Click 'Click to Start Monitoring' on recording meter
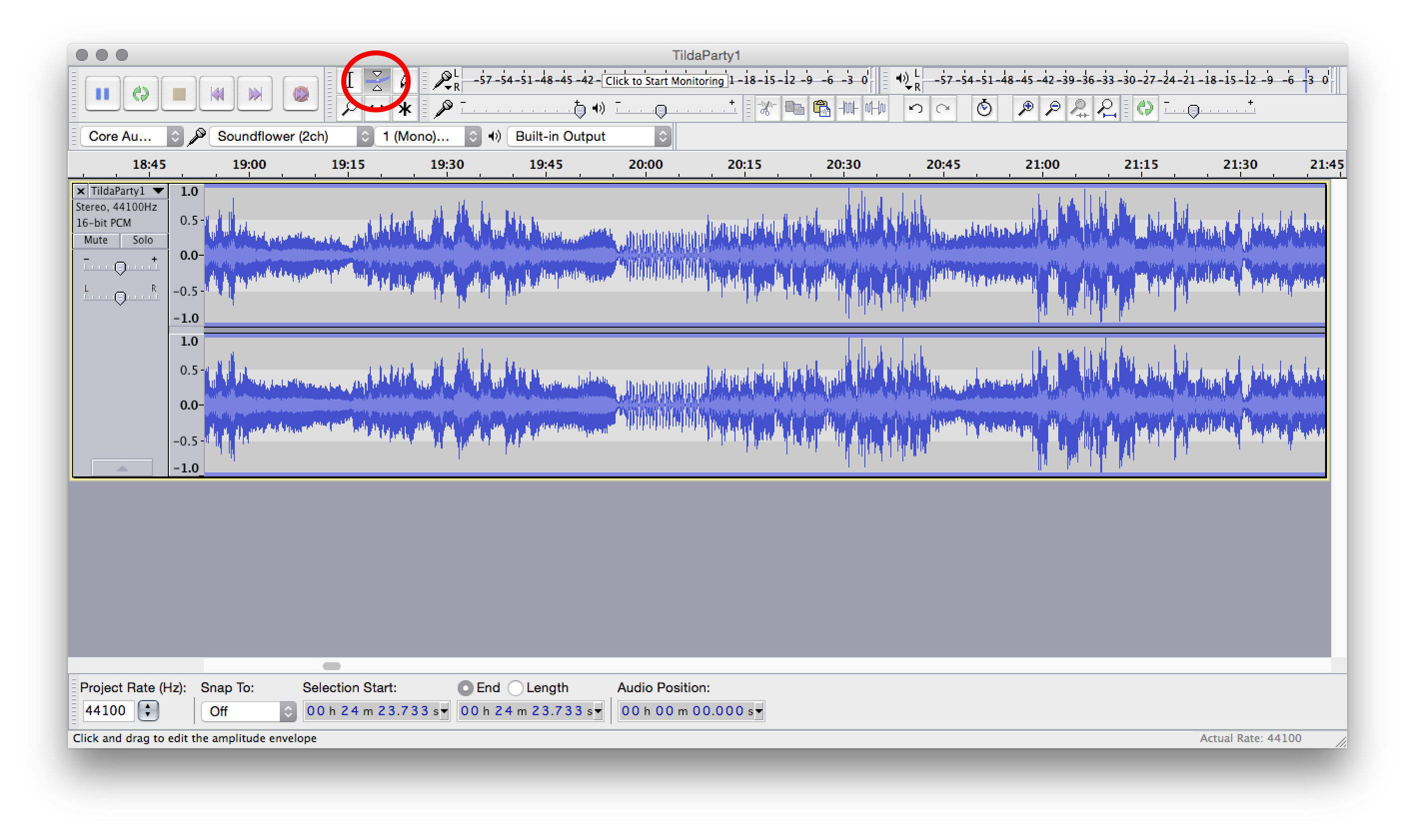The image size is (1415, 840). coord(664,81)
